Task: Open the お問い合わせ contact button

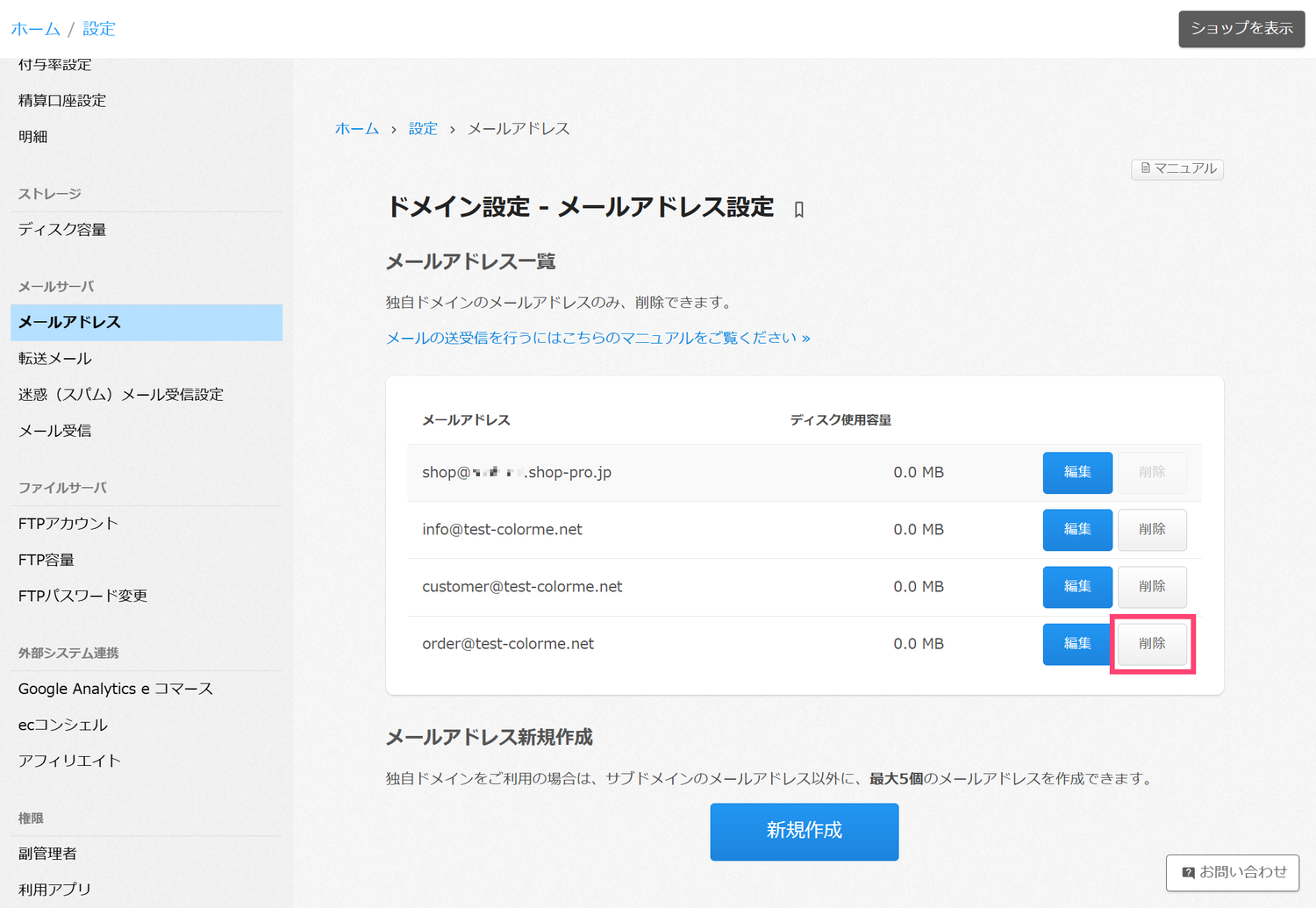Action: tap(1233, 872)
